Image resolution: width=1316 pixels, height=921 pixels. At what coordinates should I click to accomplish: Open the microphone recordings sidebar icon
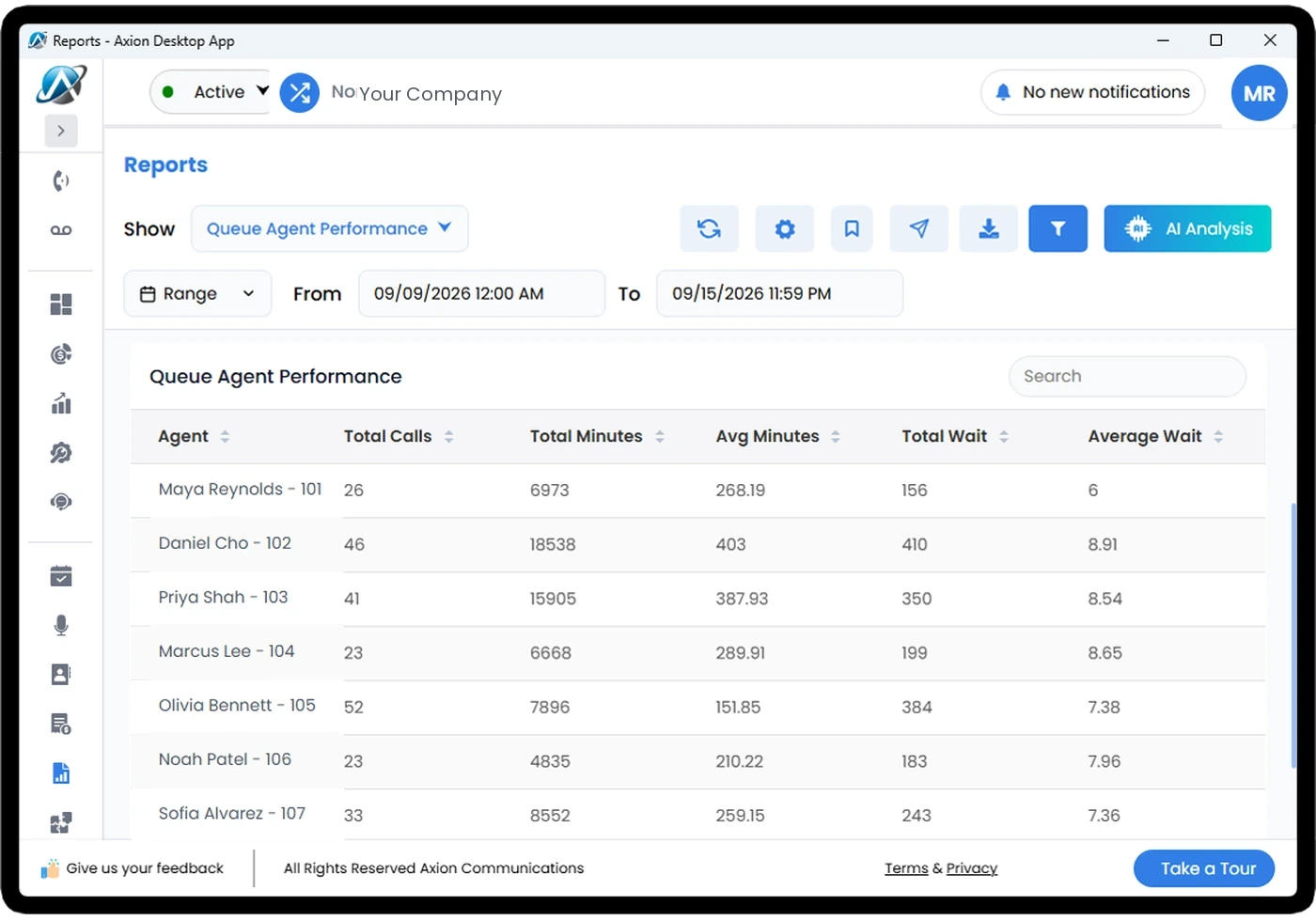coord(61,626)
